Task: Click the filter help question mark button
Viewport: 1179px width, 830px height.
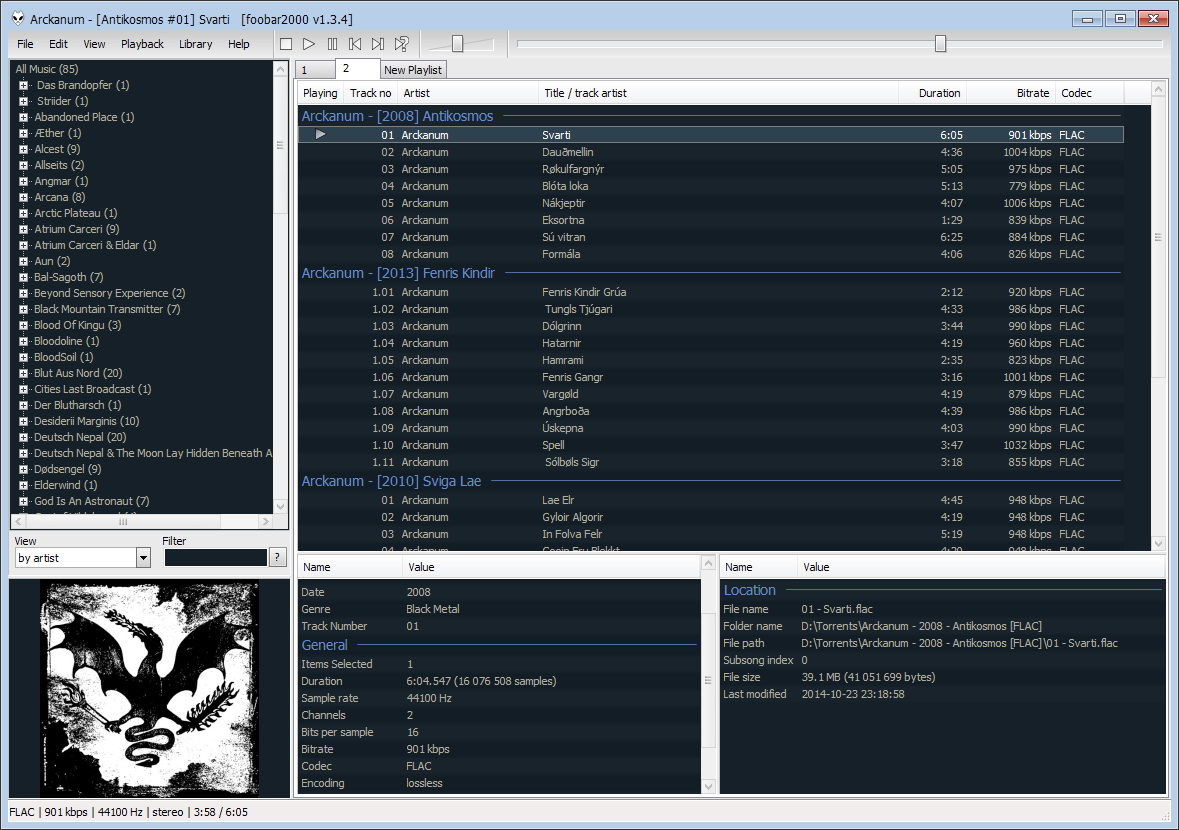Action: (x=278, y=558)
